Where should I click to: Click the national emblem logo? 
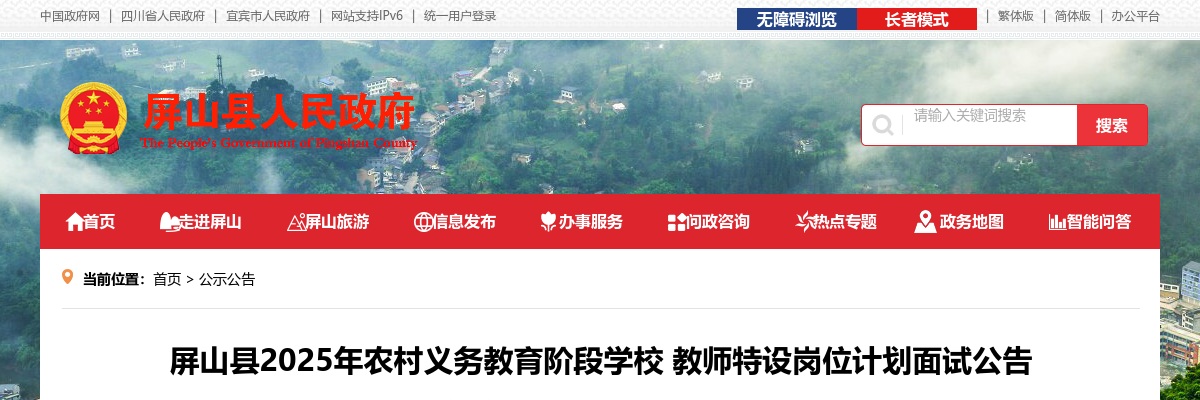coord(94,118)
